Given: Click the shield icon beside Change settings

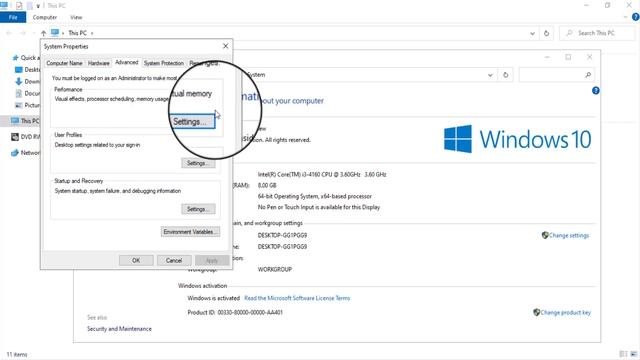Looking at the screenshot, I should click(544, 235).
